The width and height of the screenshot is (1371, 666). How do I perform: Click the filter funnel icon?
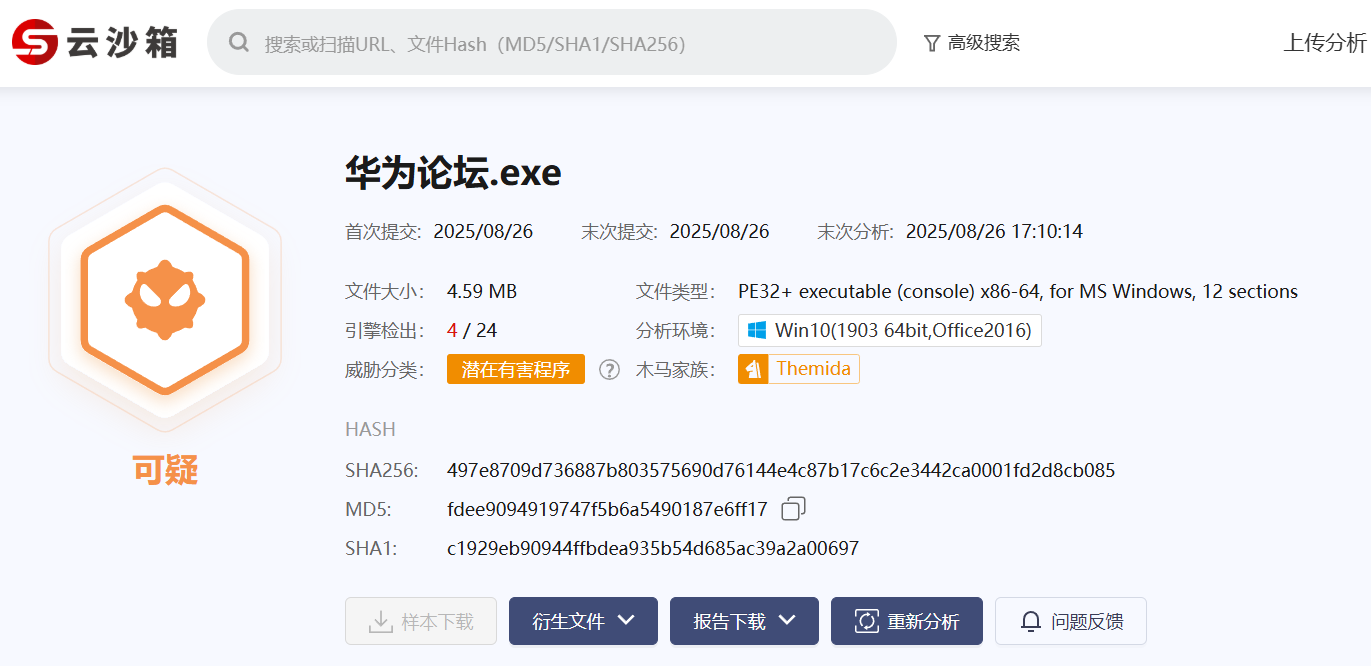pyautogui.click(x=932, y=43)
